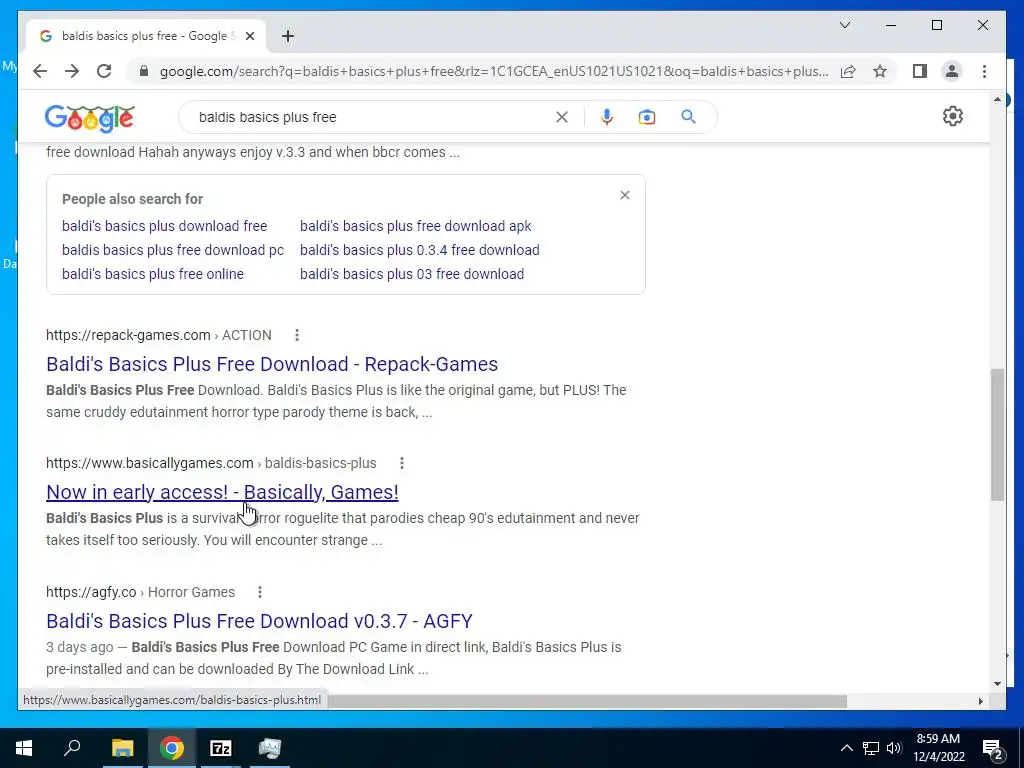Open Chrome three-dot menu
Viewport: 1024px width, 768px height.
(984, 71)
